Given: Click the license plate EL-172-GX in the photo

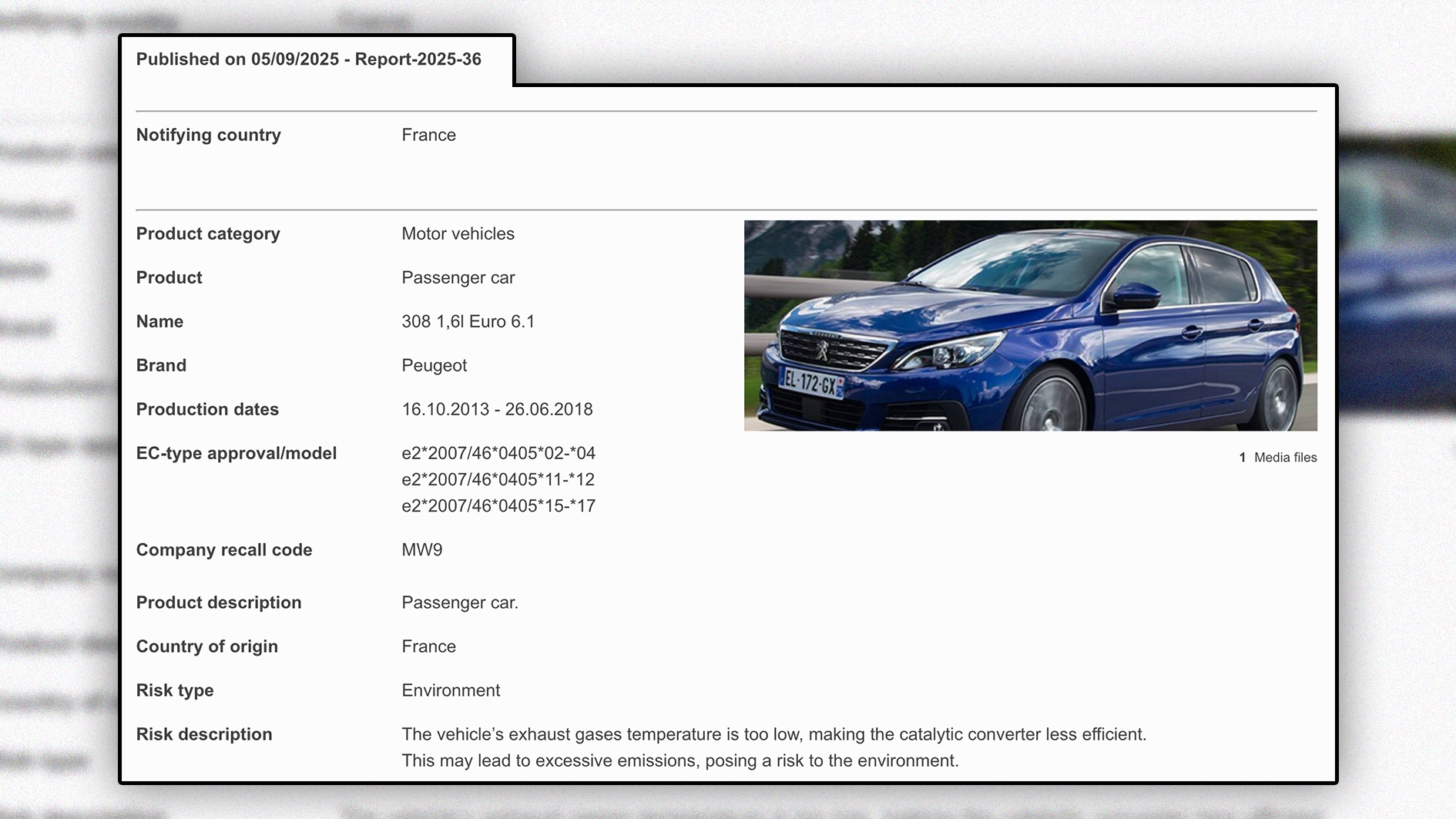Looking at the screenshot, I should (811, 382).
